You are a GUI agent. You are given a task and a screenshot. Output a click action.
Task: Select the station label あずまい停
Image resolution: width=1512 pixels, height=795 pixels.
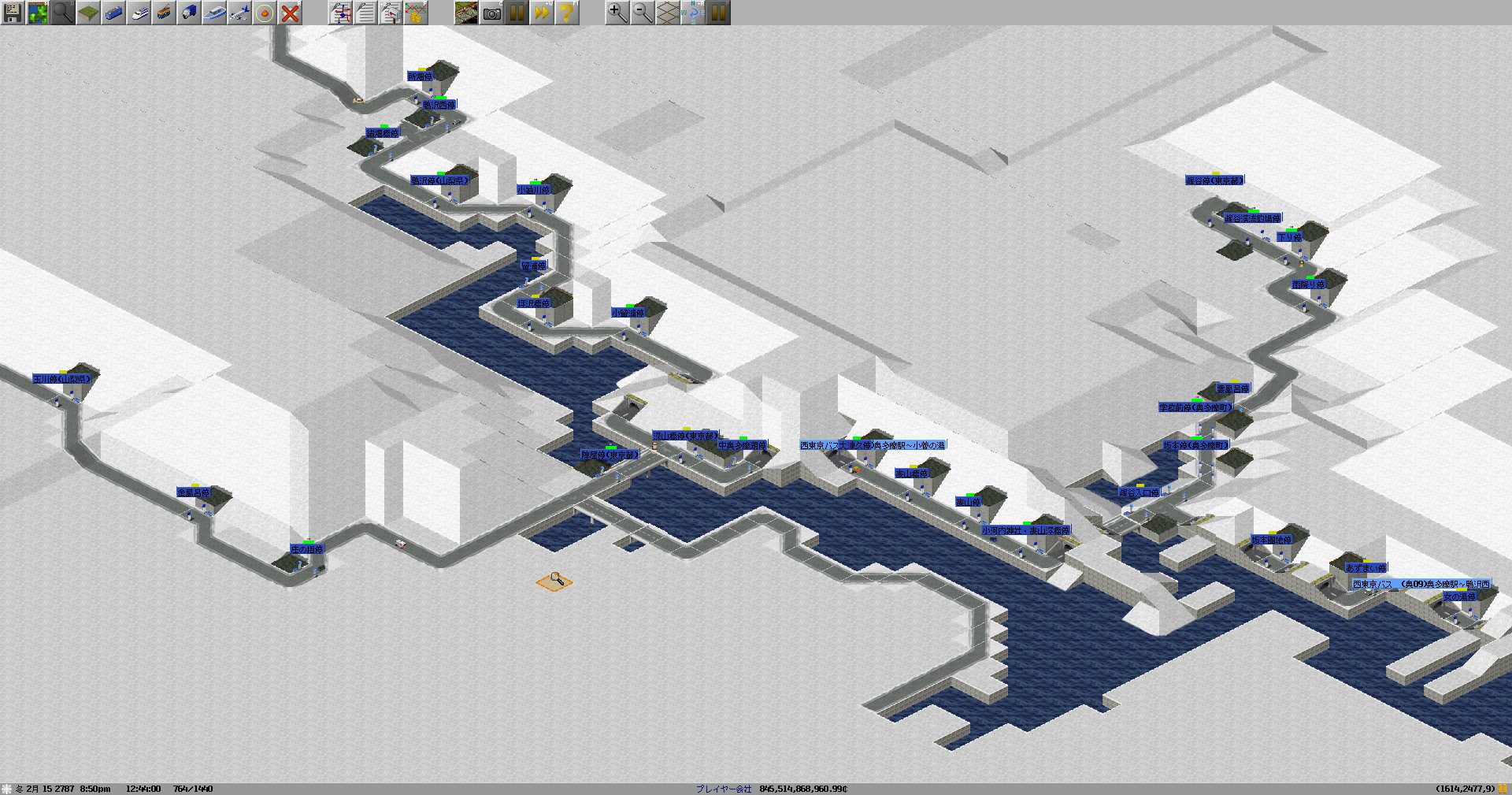pyautogui.click(x=1366, y=568)
